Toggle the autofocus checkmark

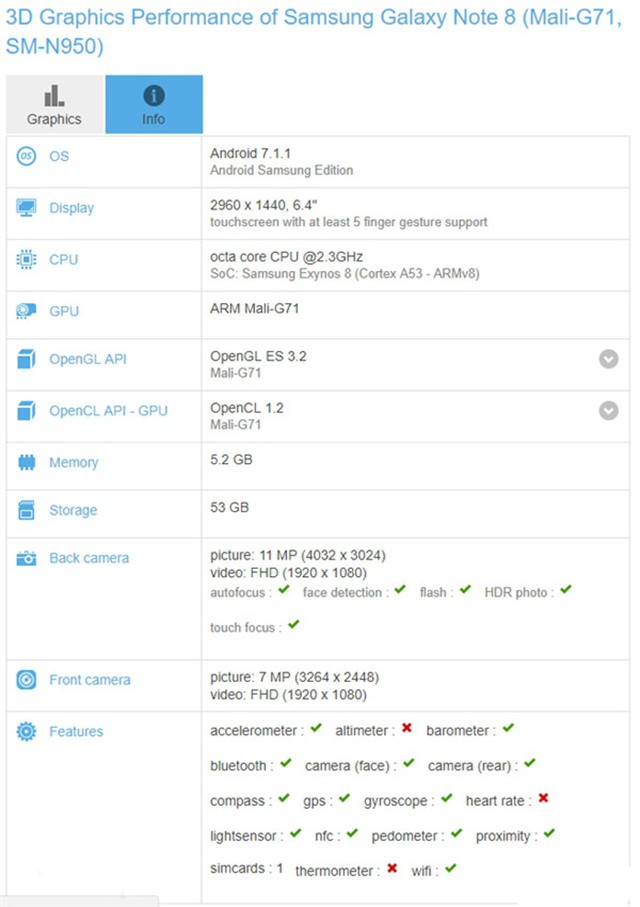[283, 591]
